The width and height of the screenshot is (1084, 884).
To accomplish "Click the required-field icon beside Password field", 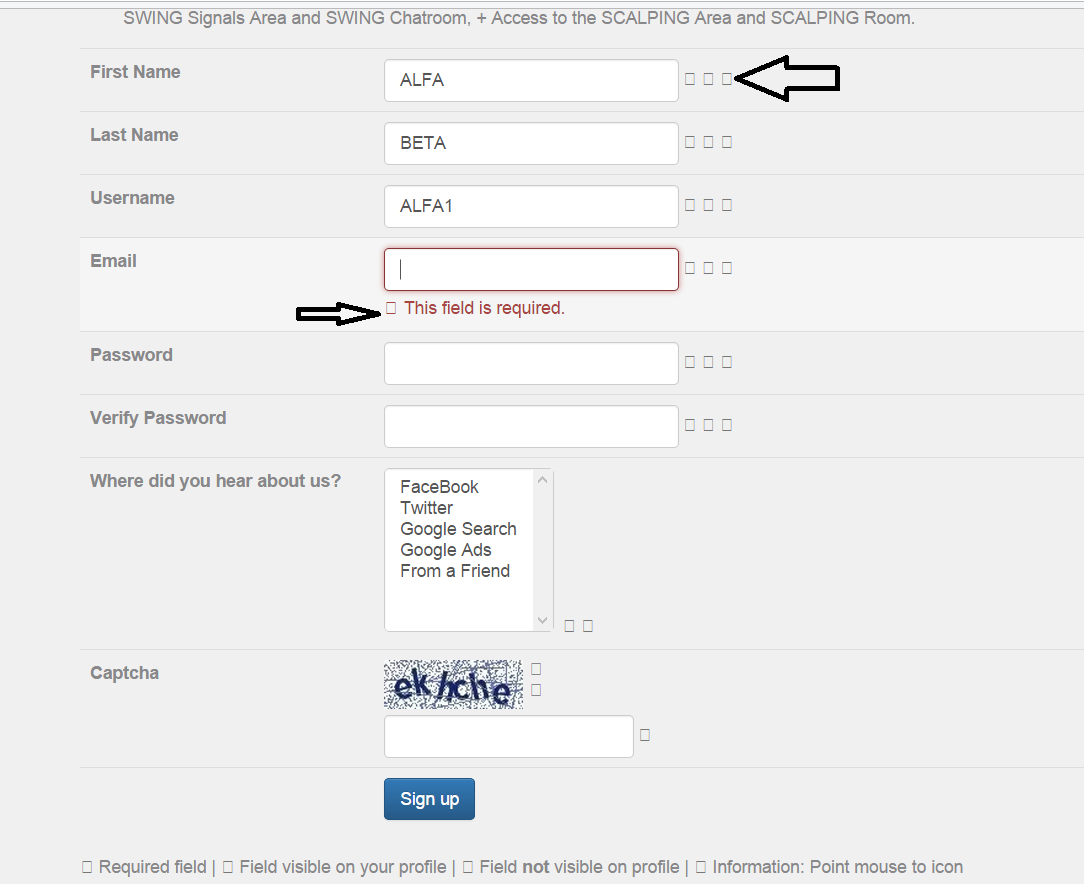I will (x=690, y=361).
